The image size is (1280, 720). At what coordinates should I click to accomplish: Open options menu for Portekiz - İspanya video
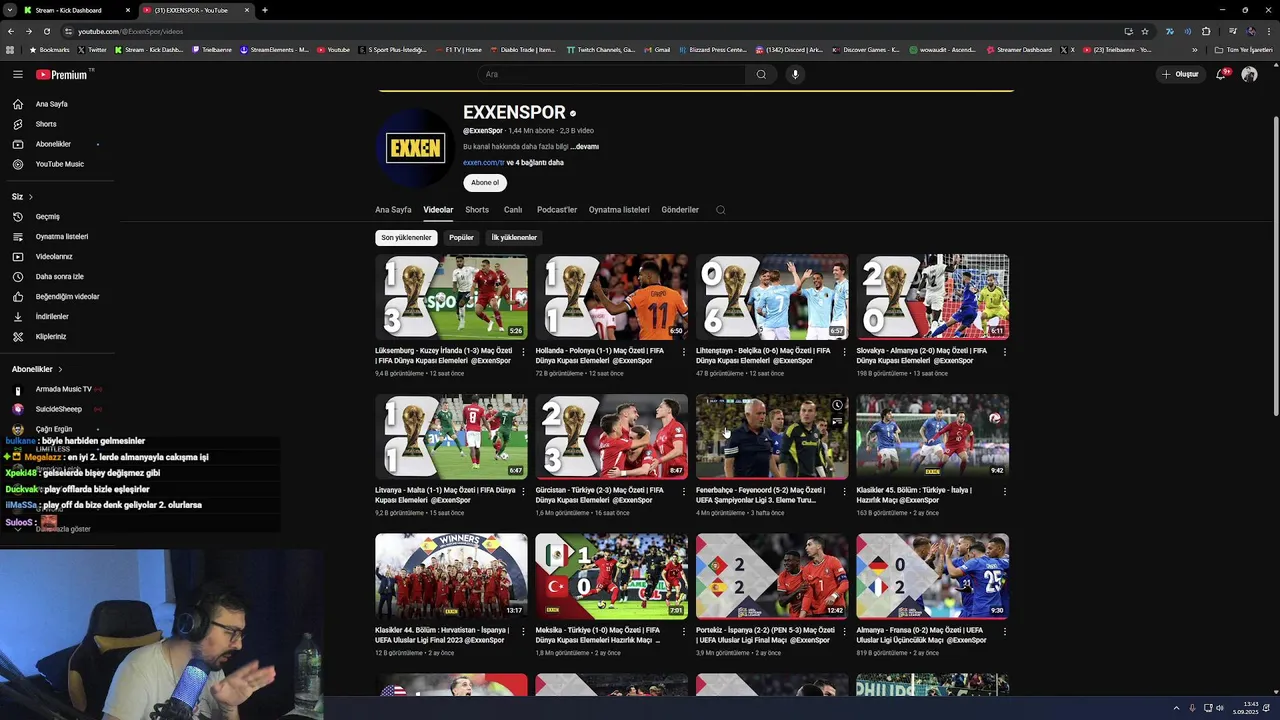tap(844, 631)
